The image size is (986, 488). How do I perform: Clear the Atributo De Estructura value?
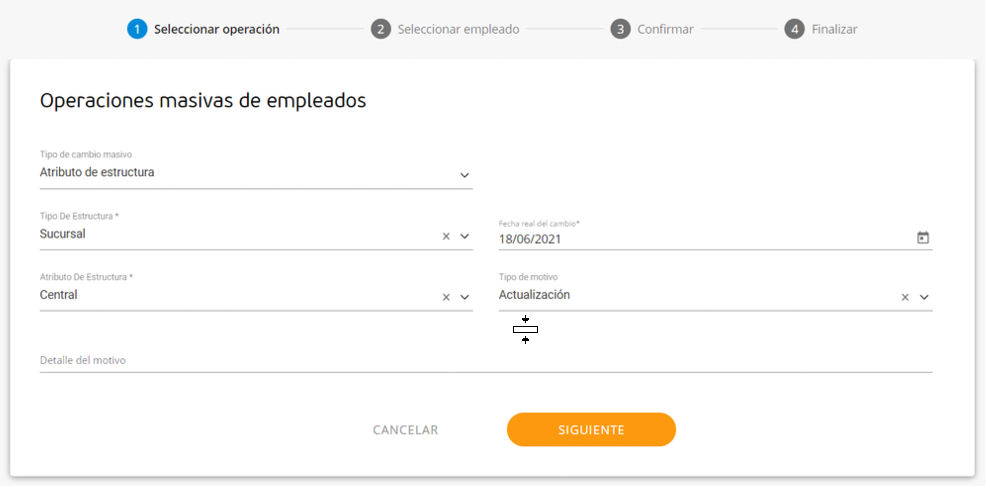pyautogui.click(x=446, y=297)
